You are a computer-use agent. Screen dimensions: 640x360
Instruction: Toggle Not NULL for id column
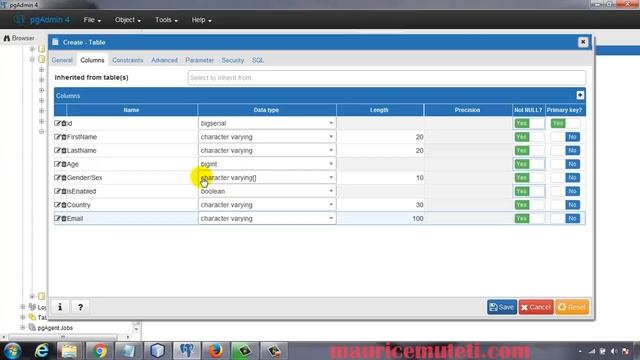coord(529,123)
